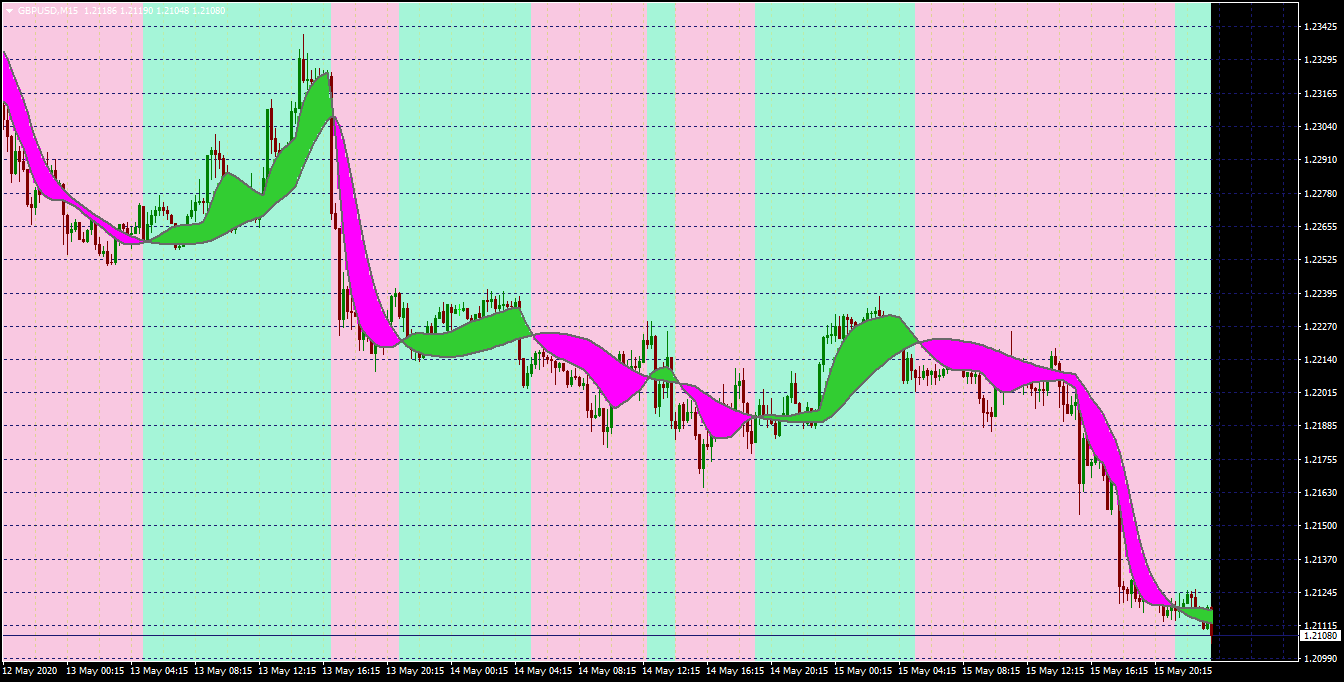The height and width of the screenshot is (682, 1344).
Task: Click price scale value 1.23295
Action: (1321, 60)
